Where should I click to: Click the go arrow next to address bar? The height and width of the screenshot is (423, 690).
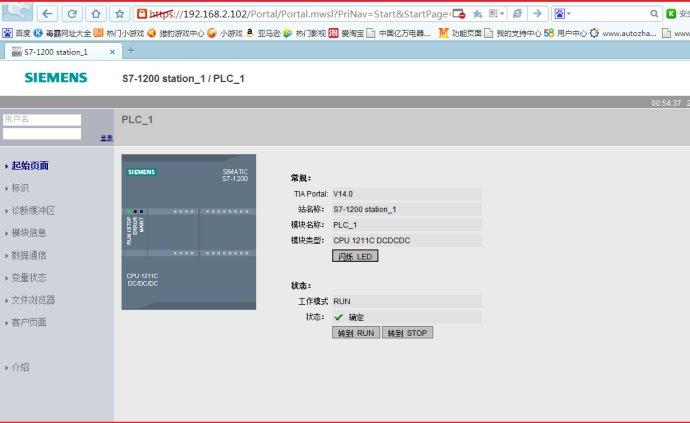(x=537, y=14)
